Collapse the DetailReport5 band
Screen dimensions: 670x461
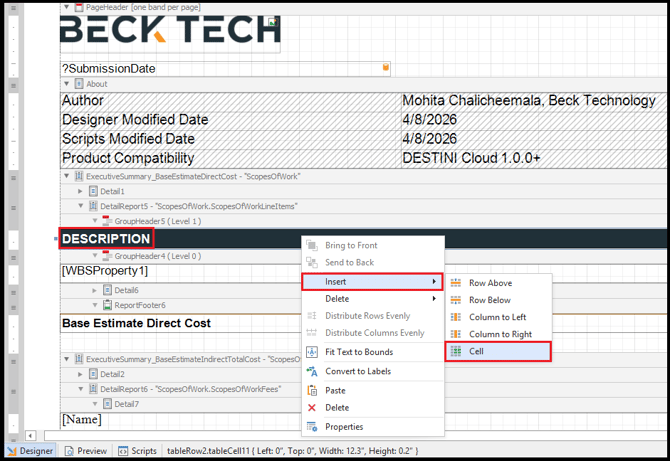click(x=80, y=206)
